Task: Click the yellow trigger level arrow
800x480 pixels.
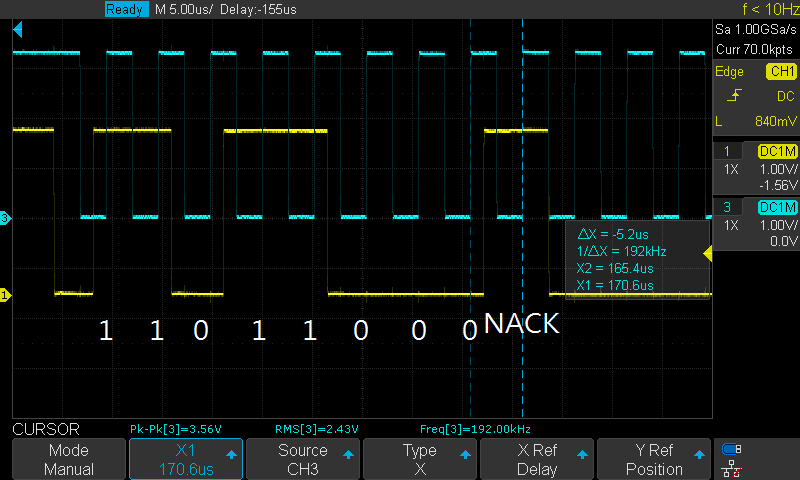Action: pos(708,254)
